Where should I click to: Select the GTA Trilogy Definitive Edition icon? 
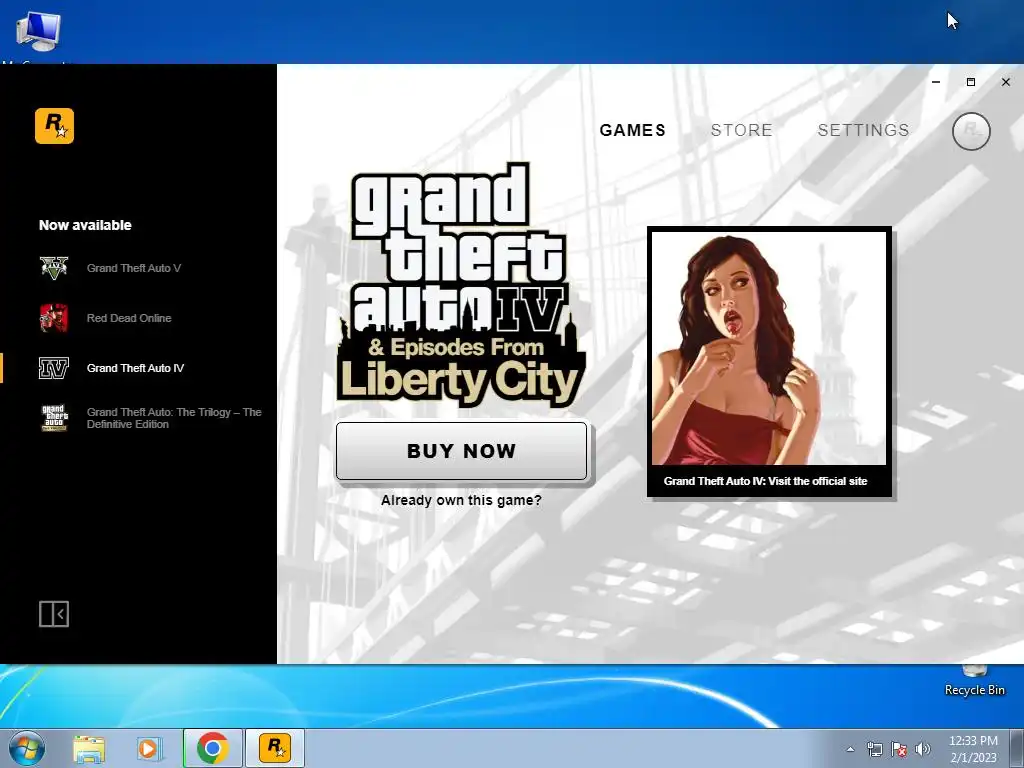click(x=54, y=418)
